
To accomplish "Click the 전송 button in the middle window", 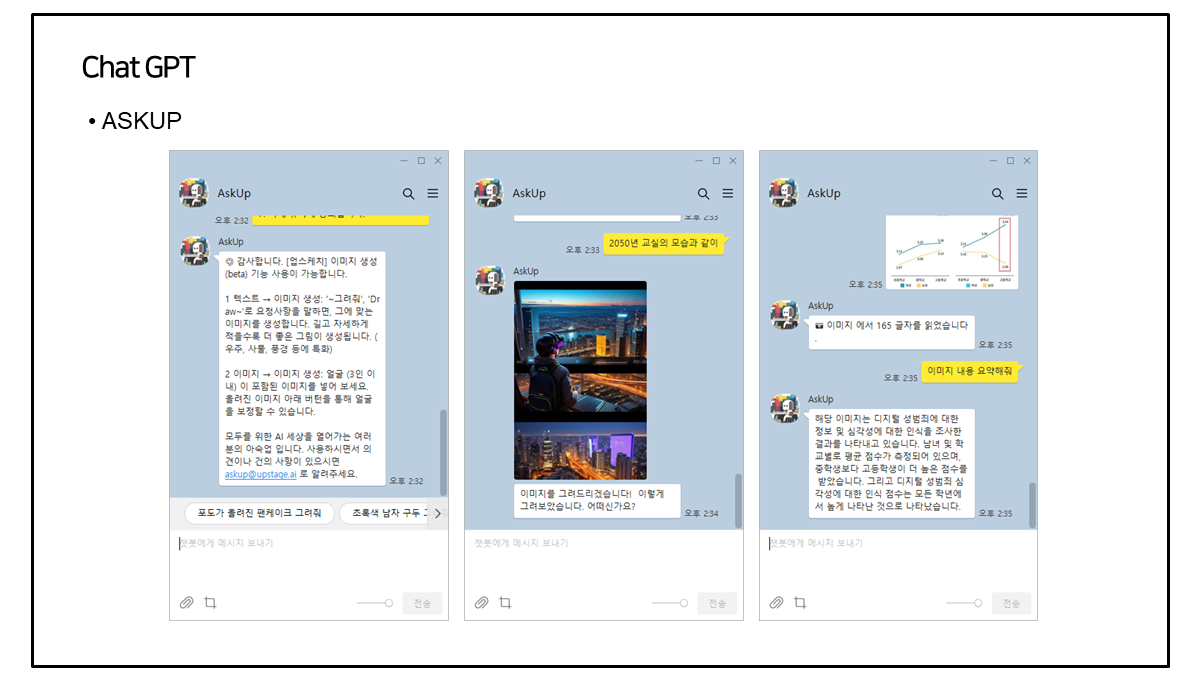I will (718, 603).
